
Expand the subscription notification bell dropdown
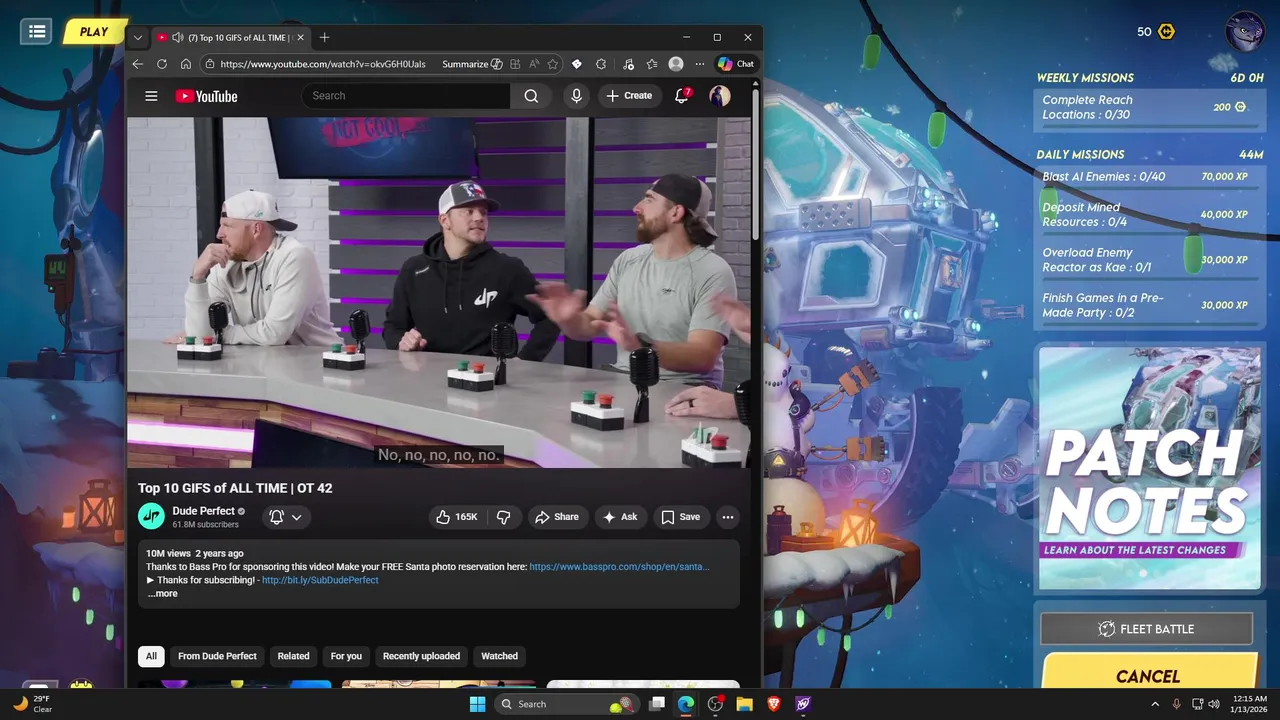click(x=285, y=517)
